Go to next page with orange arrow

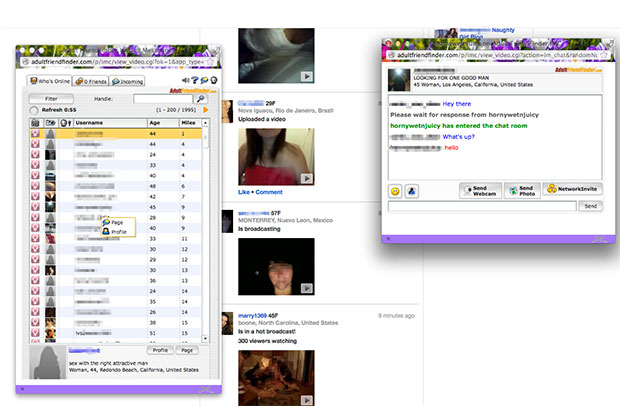[x=206, y=110]
